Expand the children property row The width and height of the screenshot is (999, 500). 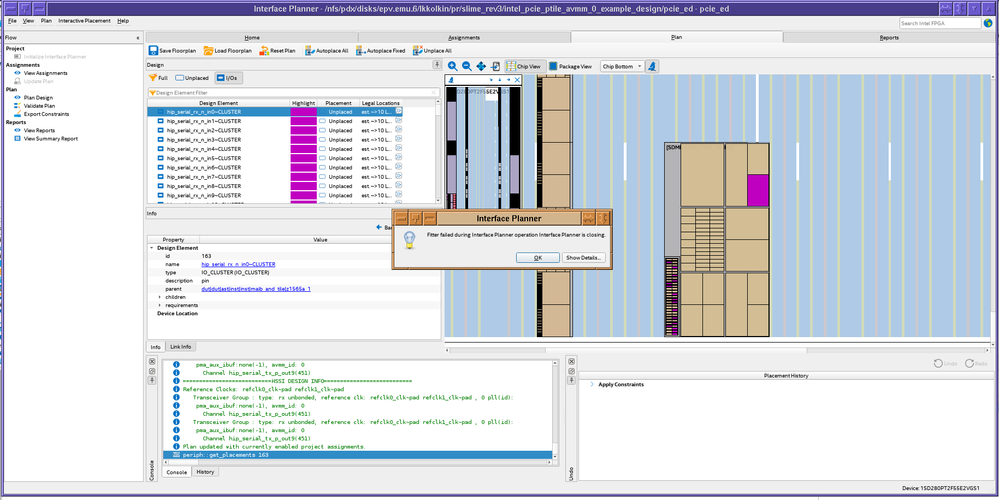[159, 297]
